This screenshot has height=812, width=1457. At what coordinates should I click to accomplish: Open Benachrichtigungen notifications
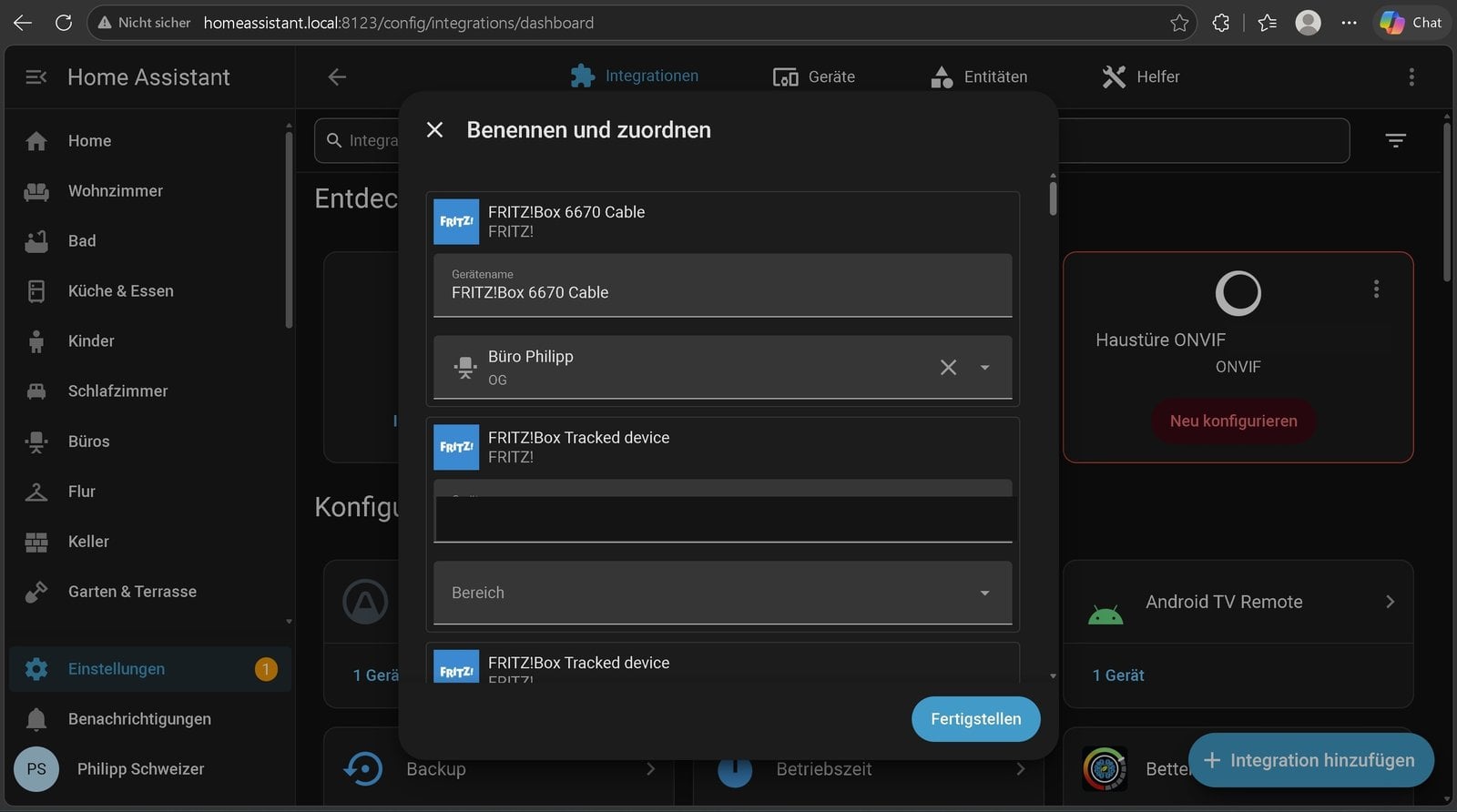coord(150,719)
